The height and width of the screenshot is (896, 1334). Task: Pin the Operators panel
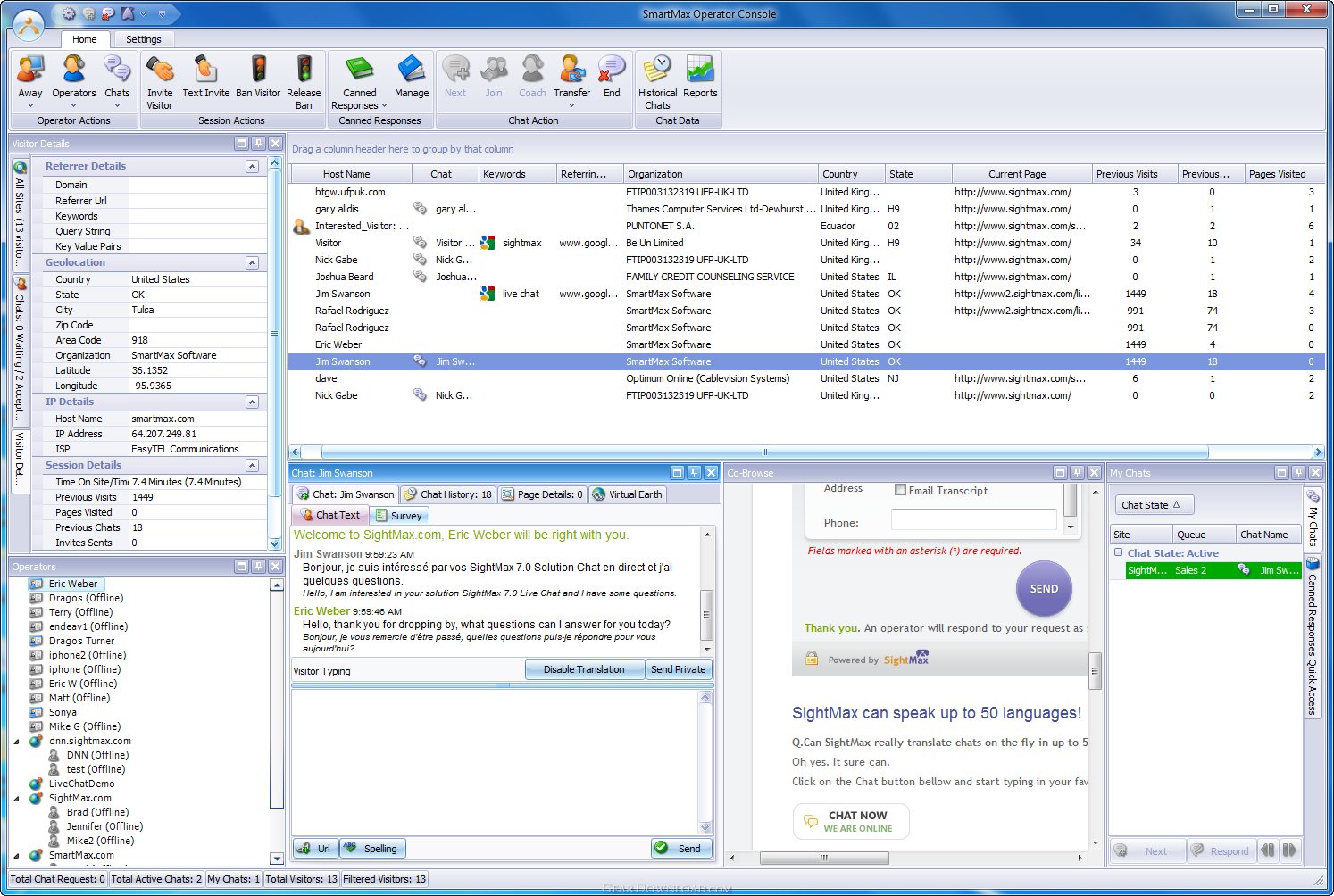[x=258, y=566]
